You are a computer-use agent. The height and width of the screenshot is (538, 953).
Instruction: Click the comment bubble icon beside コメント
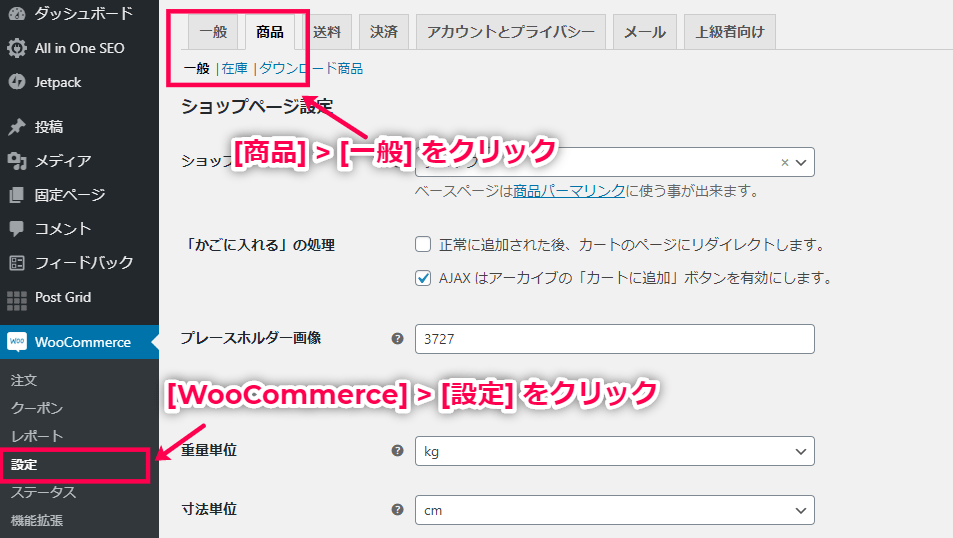tap(17, 229)
